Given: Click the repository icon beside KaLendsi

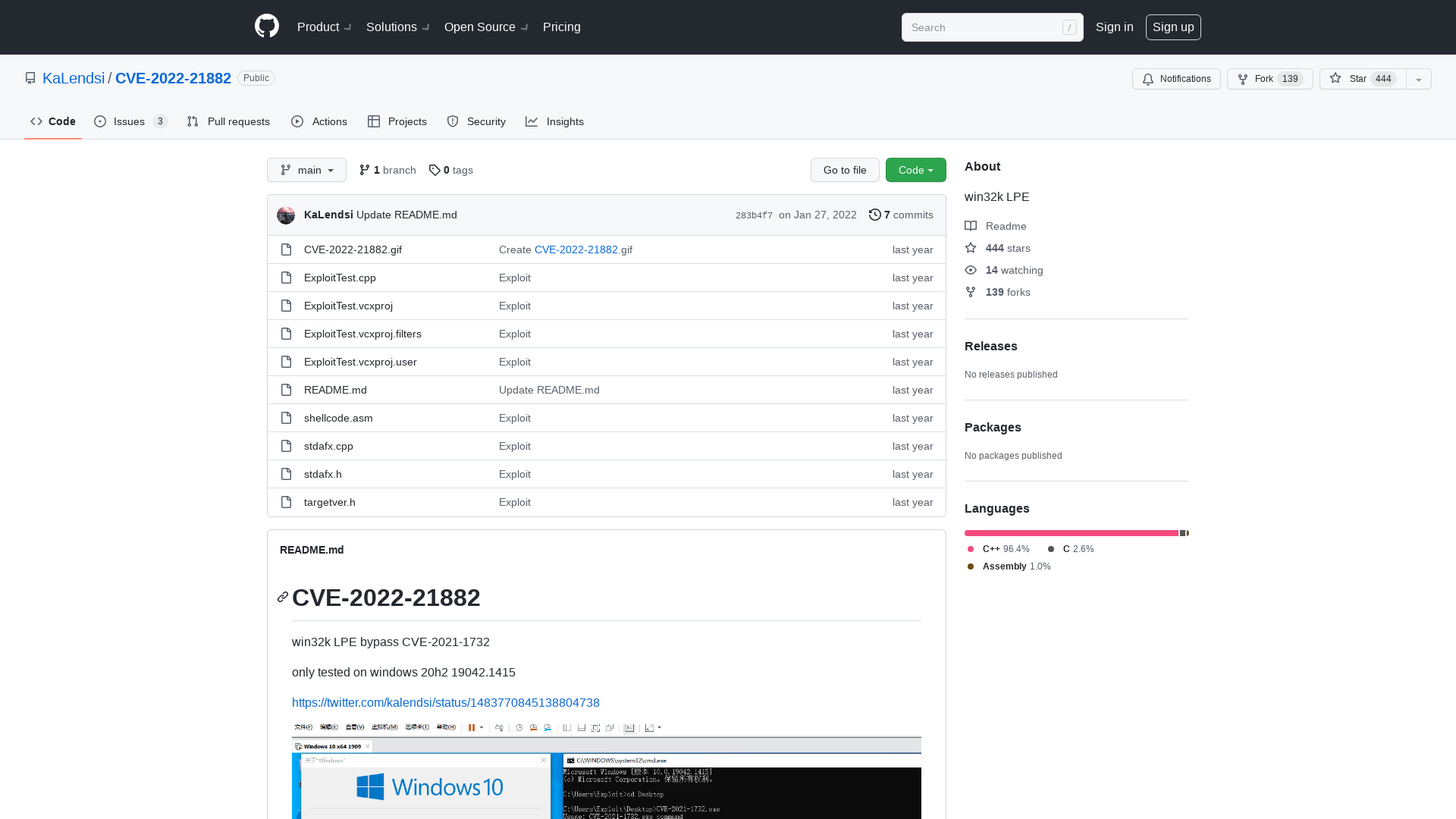Looking at the screenshot, I should 30,78.
